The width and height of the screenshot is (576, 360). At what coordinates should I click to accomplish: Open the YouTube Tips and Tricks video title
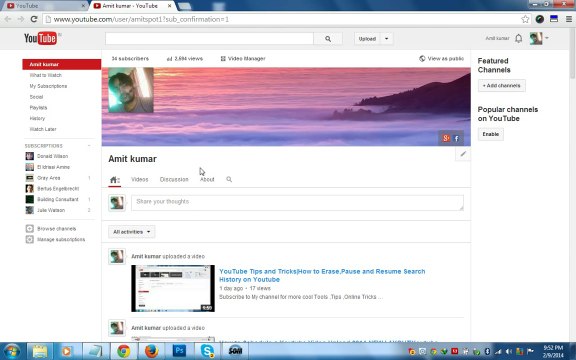tap(322, 275)
